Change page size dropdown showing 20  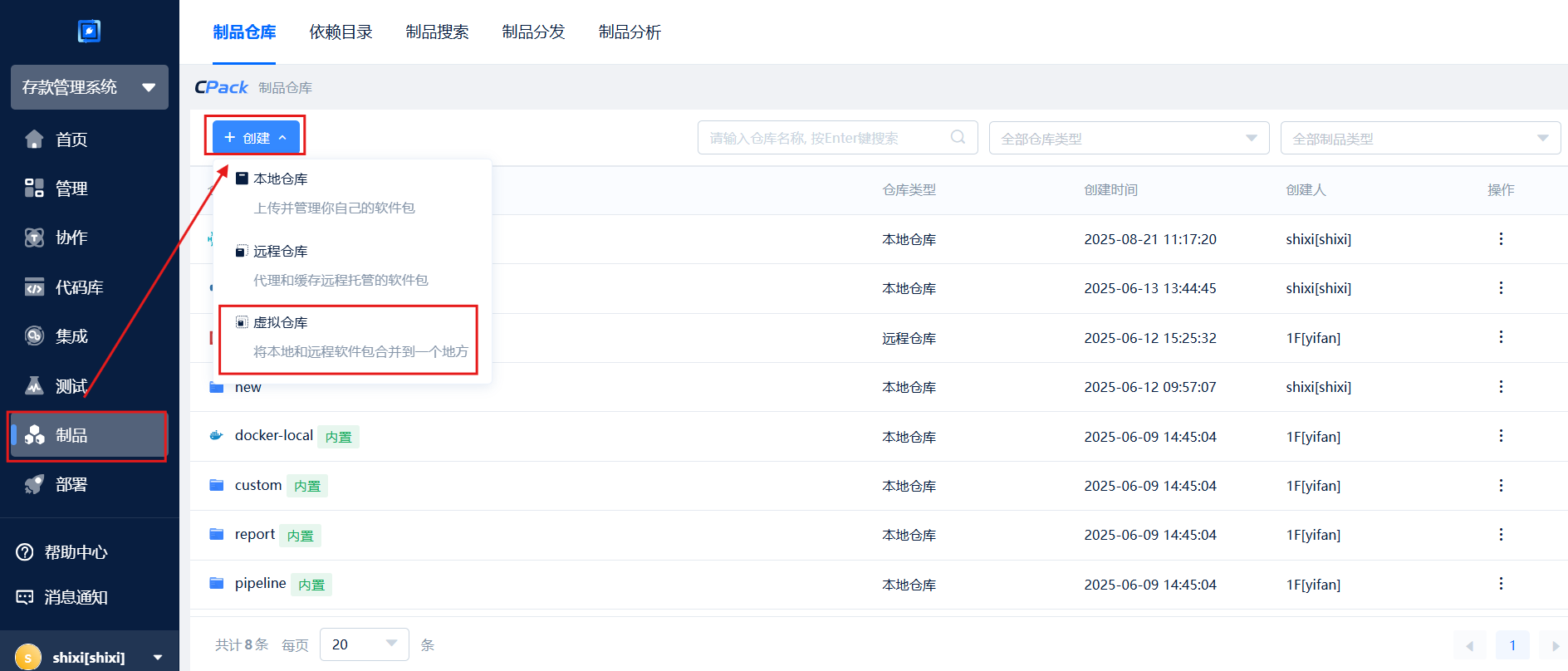[364, 644]
